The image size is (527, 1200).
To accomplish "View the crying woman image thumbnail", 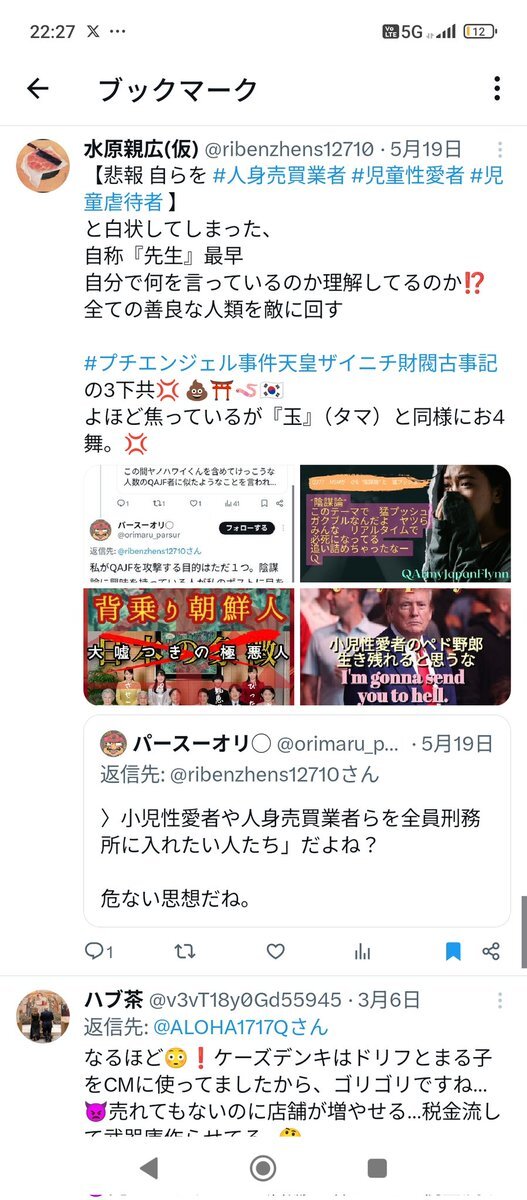I will point(405,523).
